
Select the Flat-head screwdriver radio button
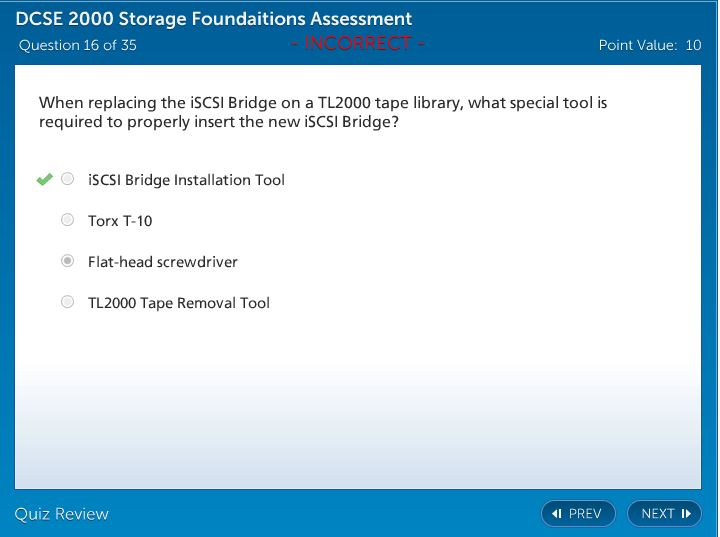pyautogui.click(x=67, y=261)
